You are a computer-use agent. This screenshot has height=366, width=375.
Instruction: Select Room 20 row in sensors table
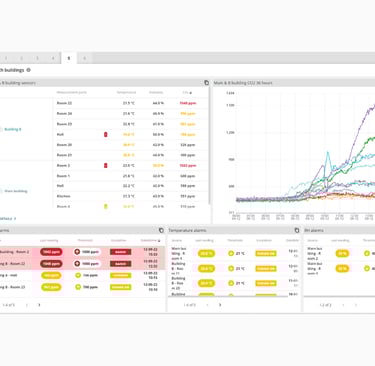click(x=131, y=145)
